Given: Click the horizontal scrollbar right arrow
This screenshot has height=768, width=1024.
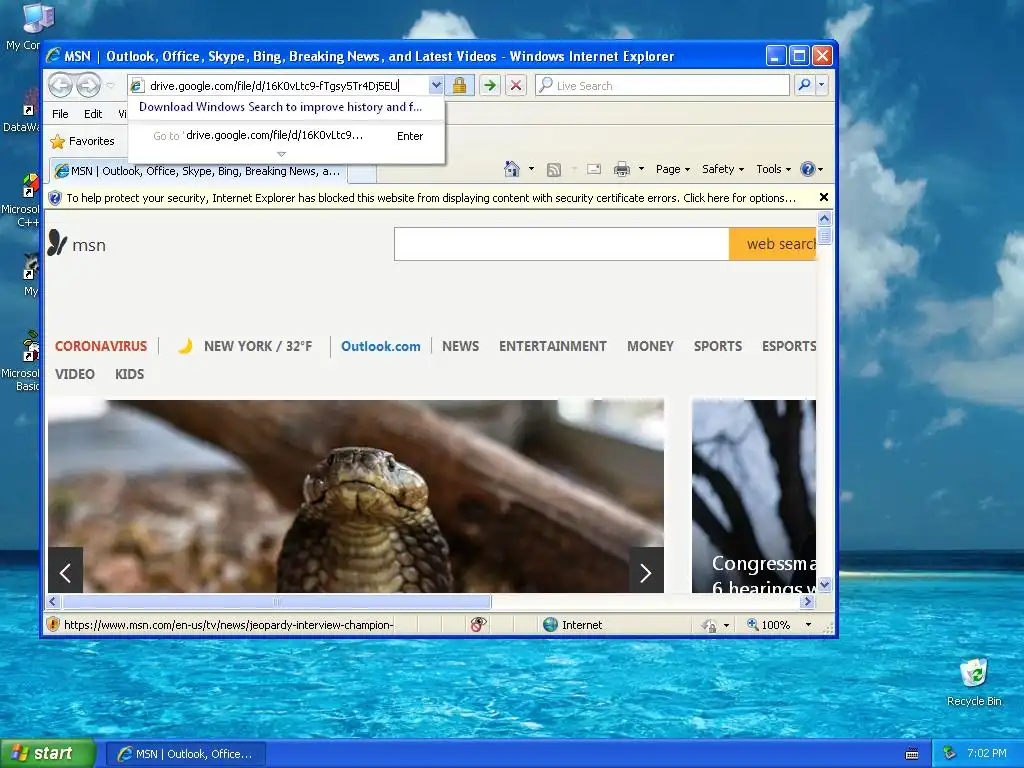Looking at the screenshot, I should click(x=808, y=601).
